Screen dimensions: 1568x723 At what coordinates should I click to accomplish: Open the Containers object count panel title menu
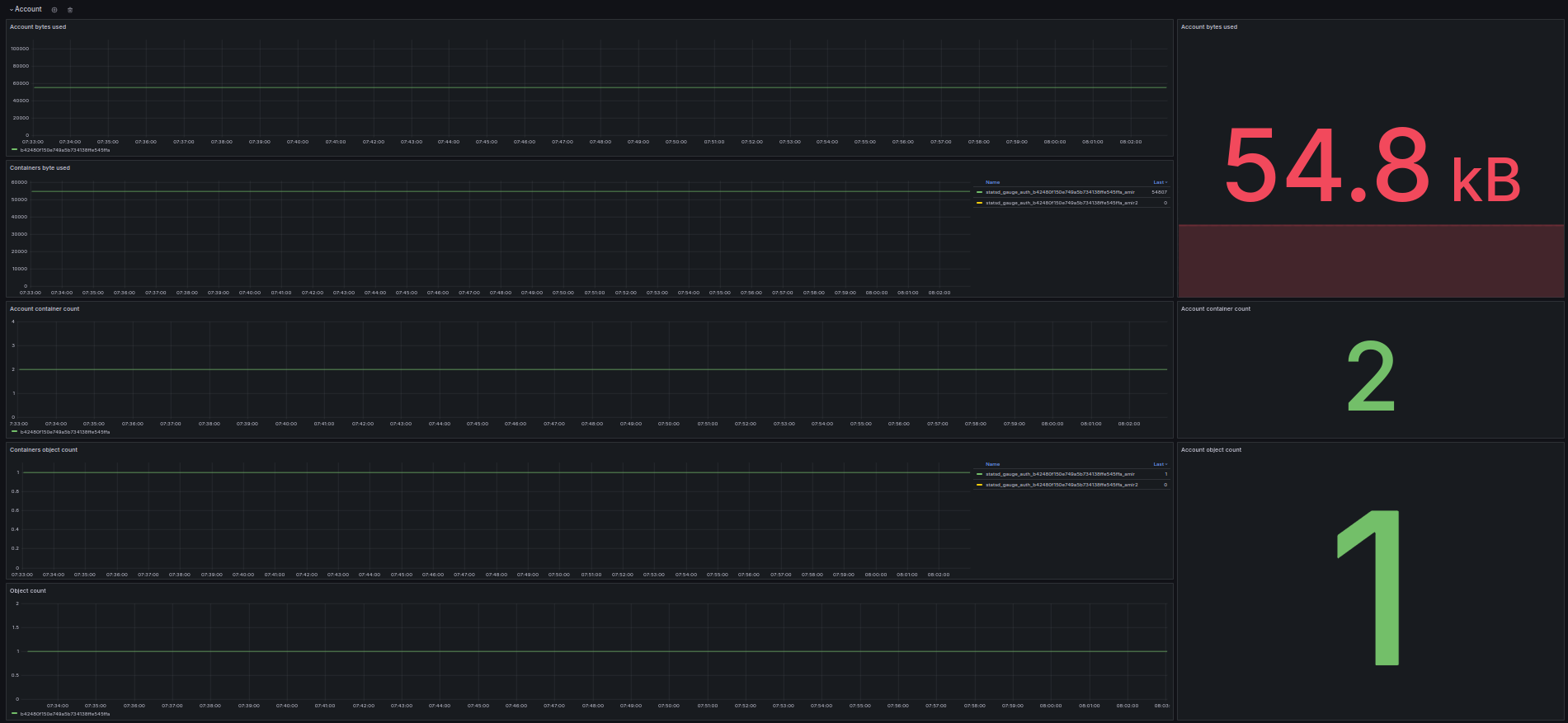coord(44,450)
